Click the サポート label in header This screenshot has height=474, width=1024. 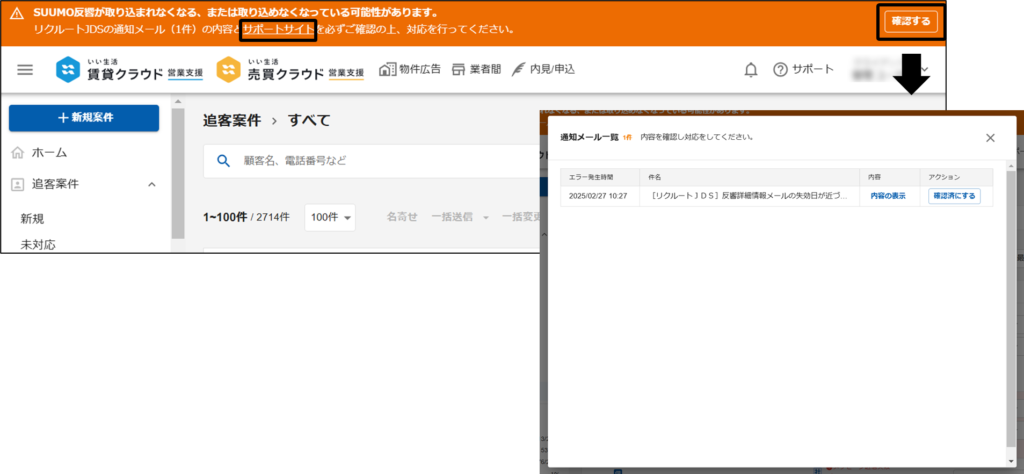pos(812,70)
